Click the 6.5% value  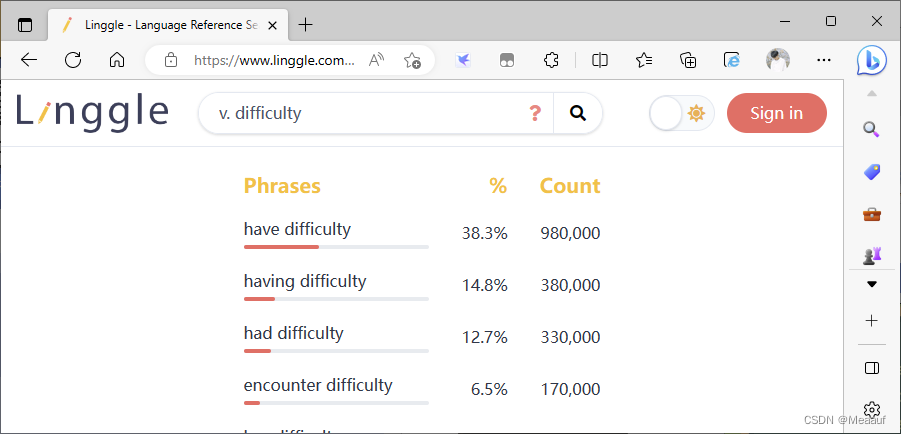coord(489,389)
